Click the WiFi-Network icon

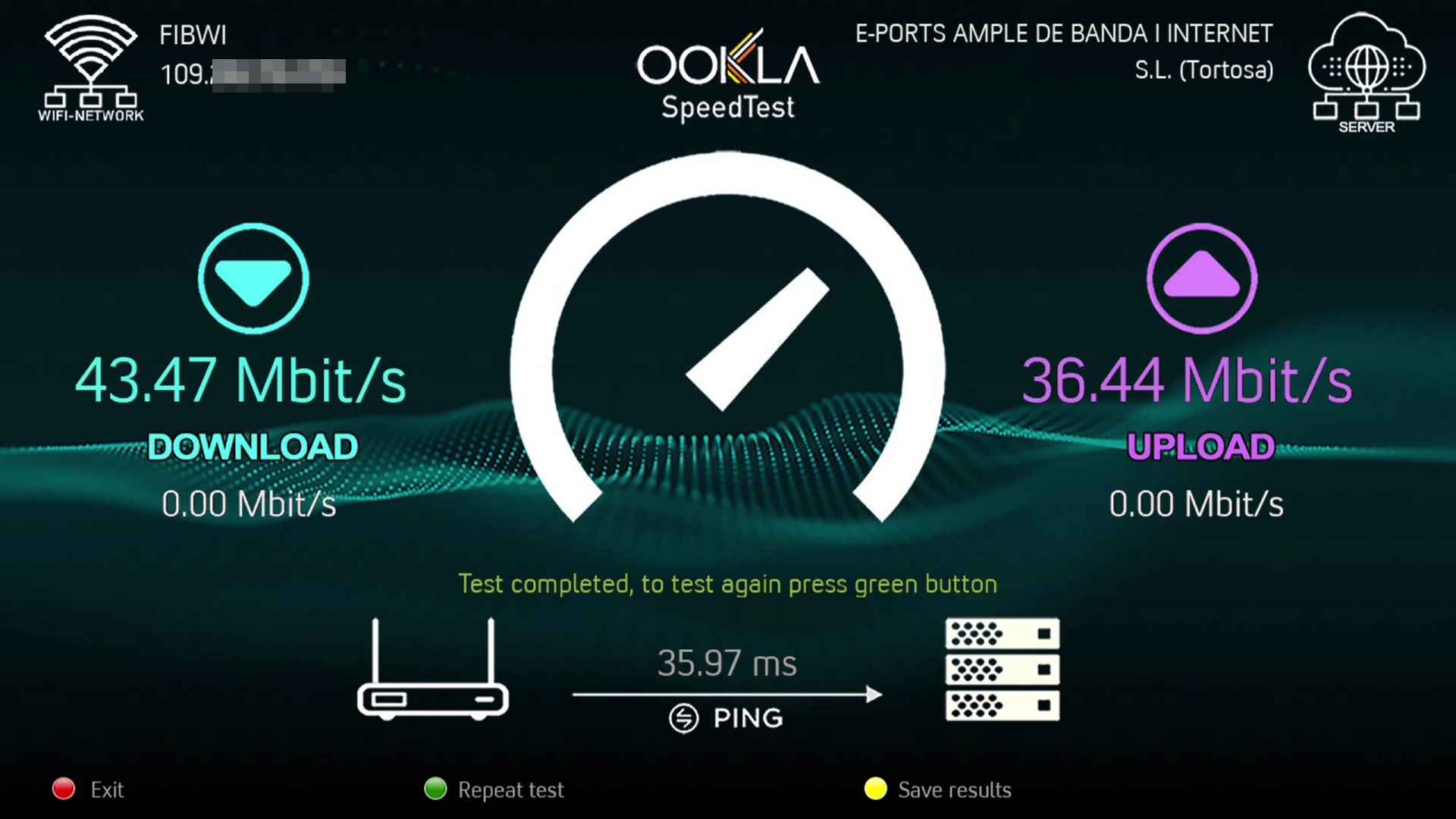coord(91,68)
